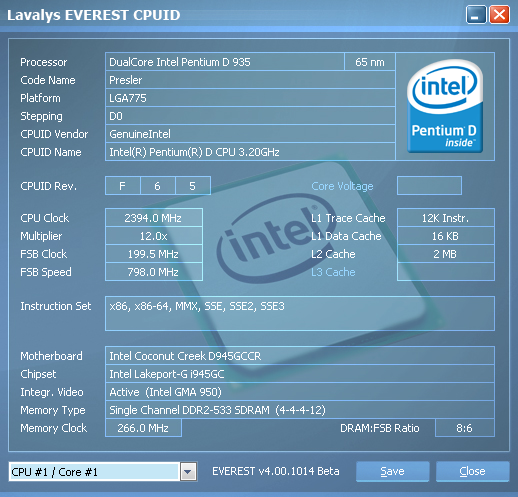Click the Close button

pyautogui.click(x=472, y=471)
